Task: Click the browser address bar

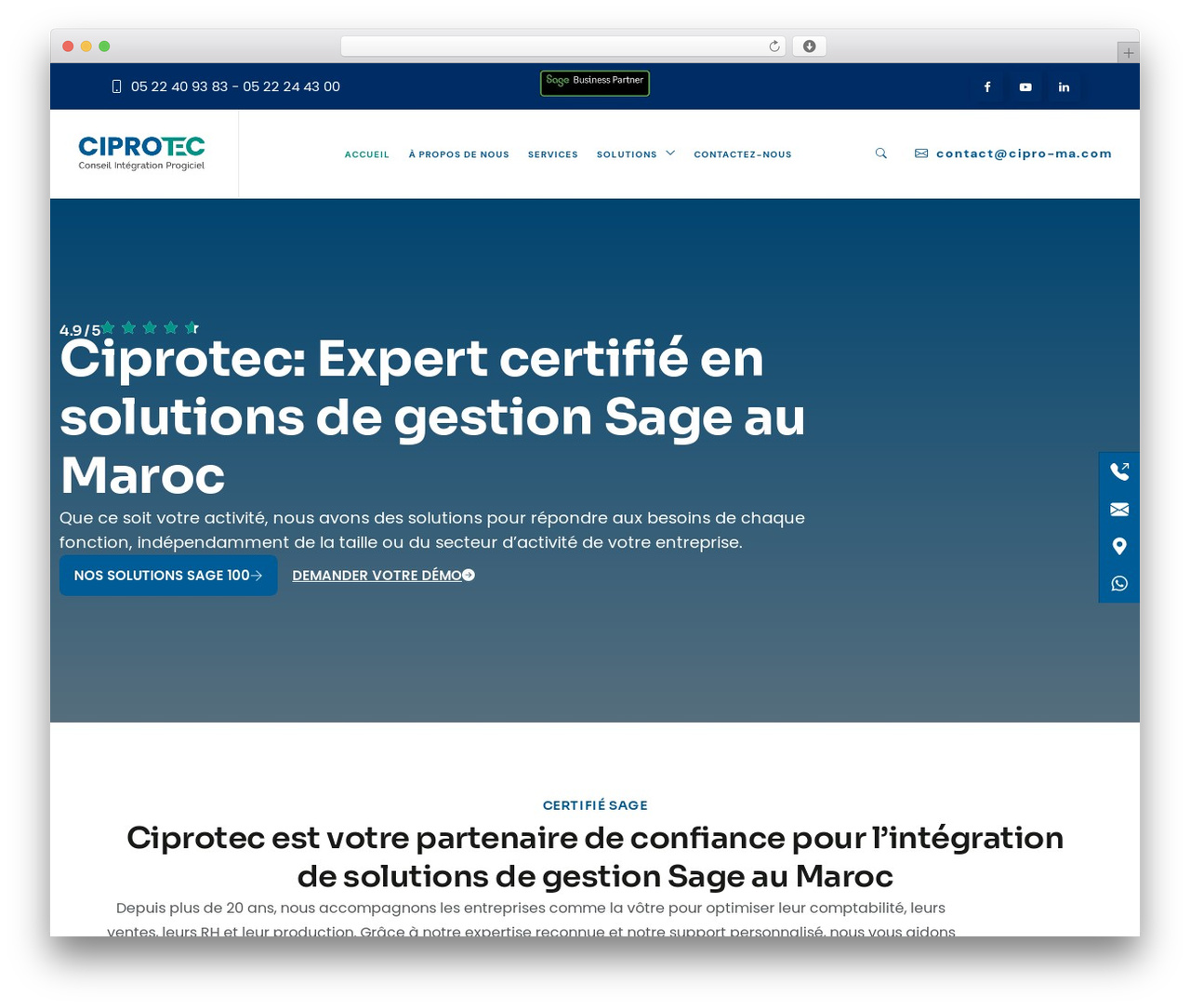Action: coord(563,46)
